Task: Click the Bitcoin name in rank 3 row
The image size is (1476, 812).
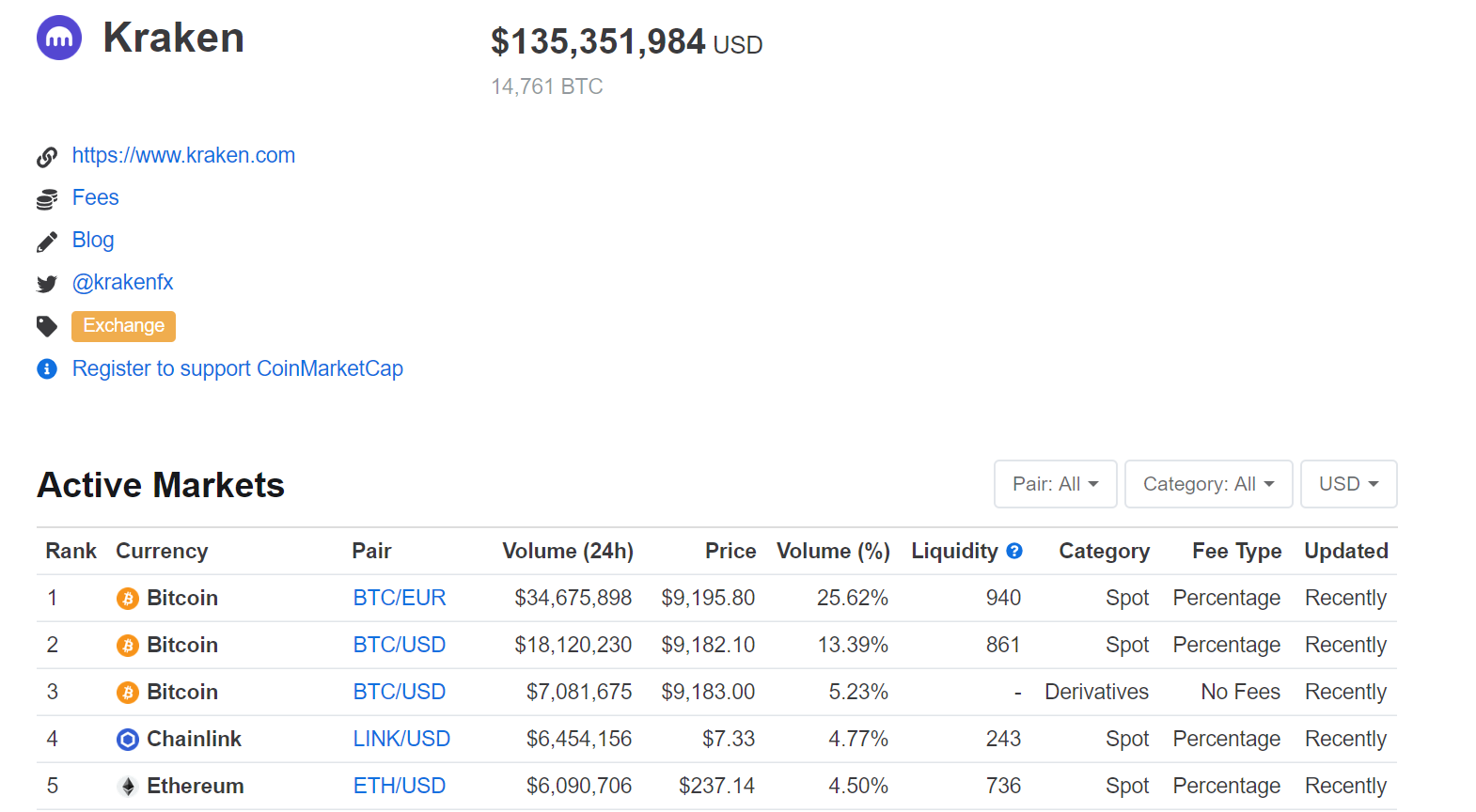Action: click(x=182, y=692)
